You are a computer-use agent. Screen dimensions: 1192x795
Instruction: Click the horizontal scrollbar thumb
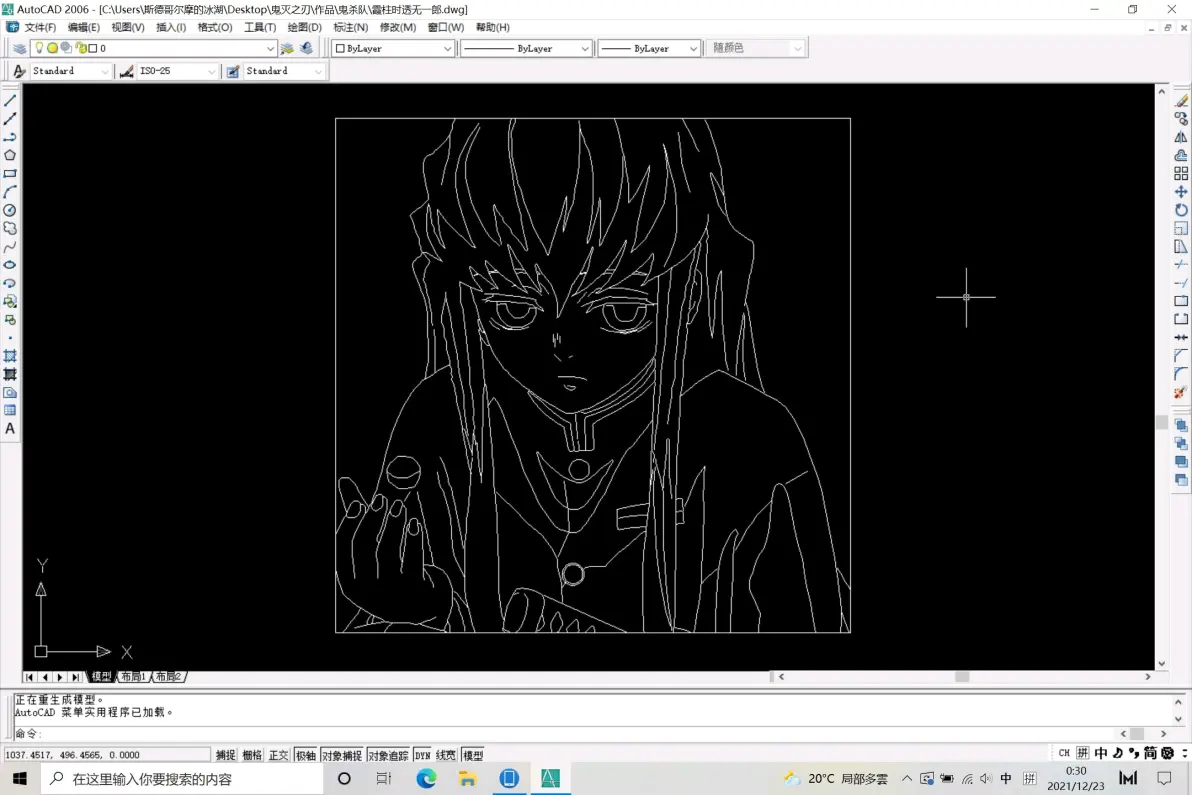tap(962, 676)
